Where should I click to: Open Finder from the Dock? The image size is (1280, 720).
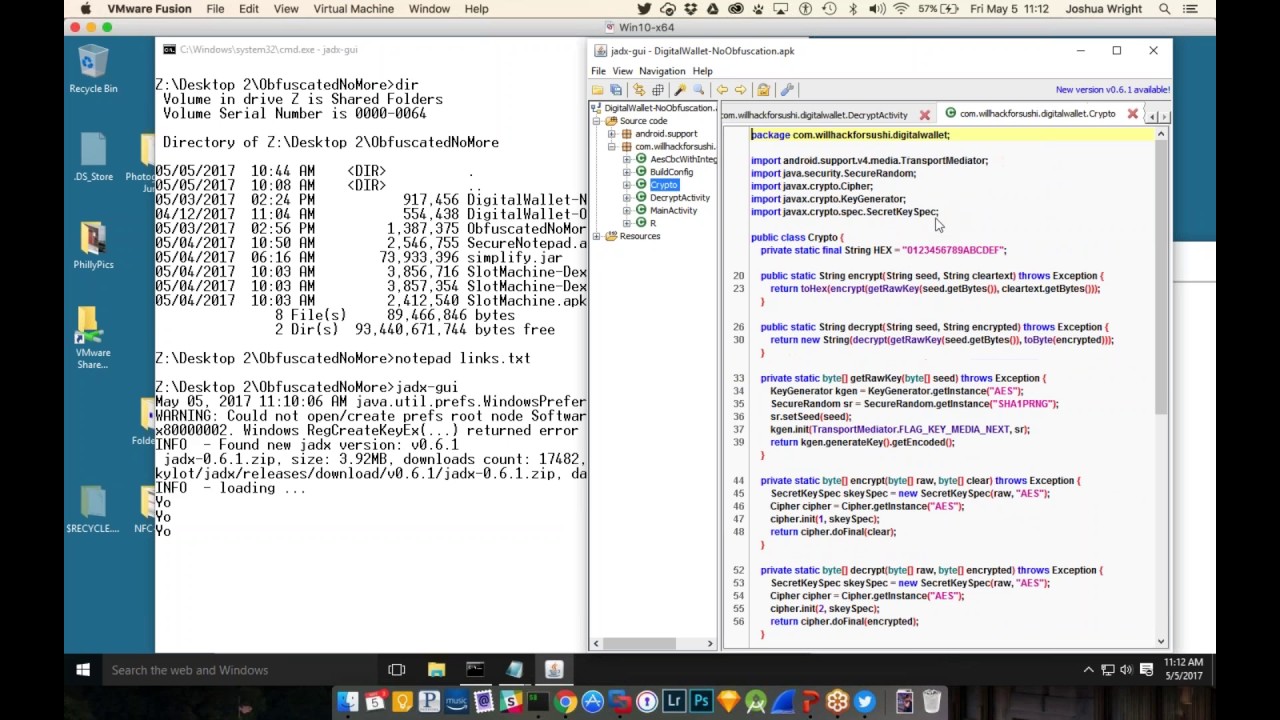pos(348,702)
